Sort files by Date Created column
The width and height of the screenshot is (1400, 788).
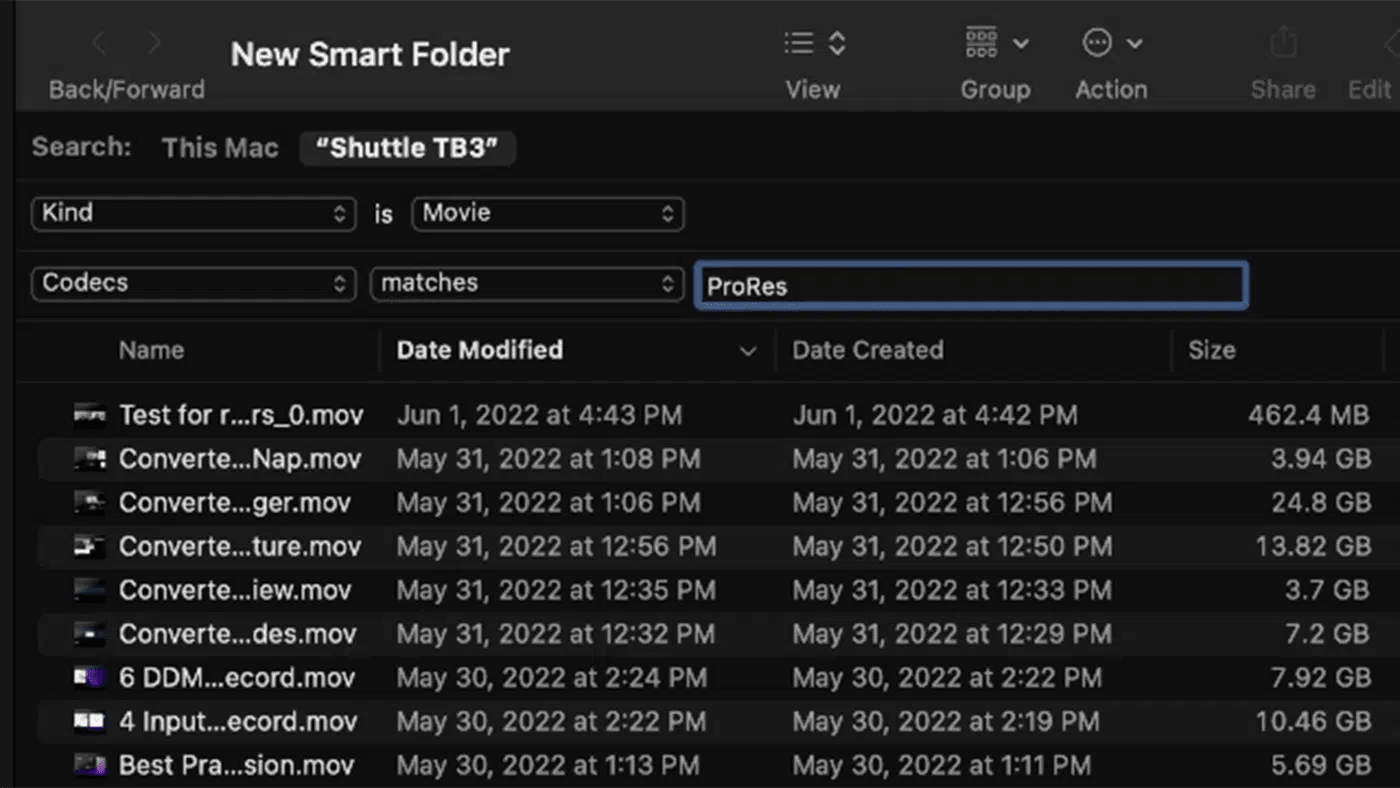click(867, 350)
